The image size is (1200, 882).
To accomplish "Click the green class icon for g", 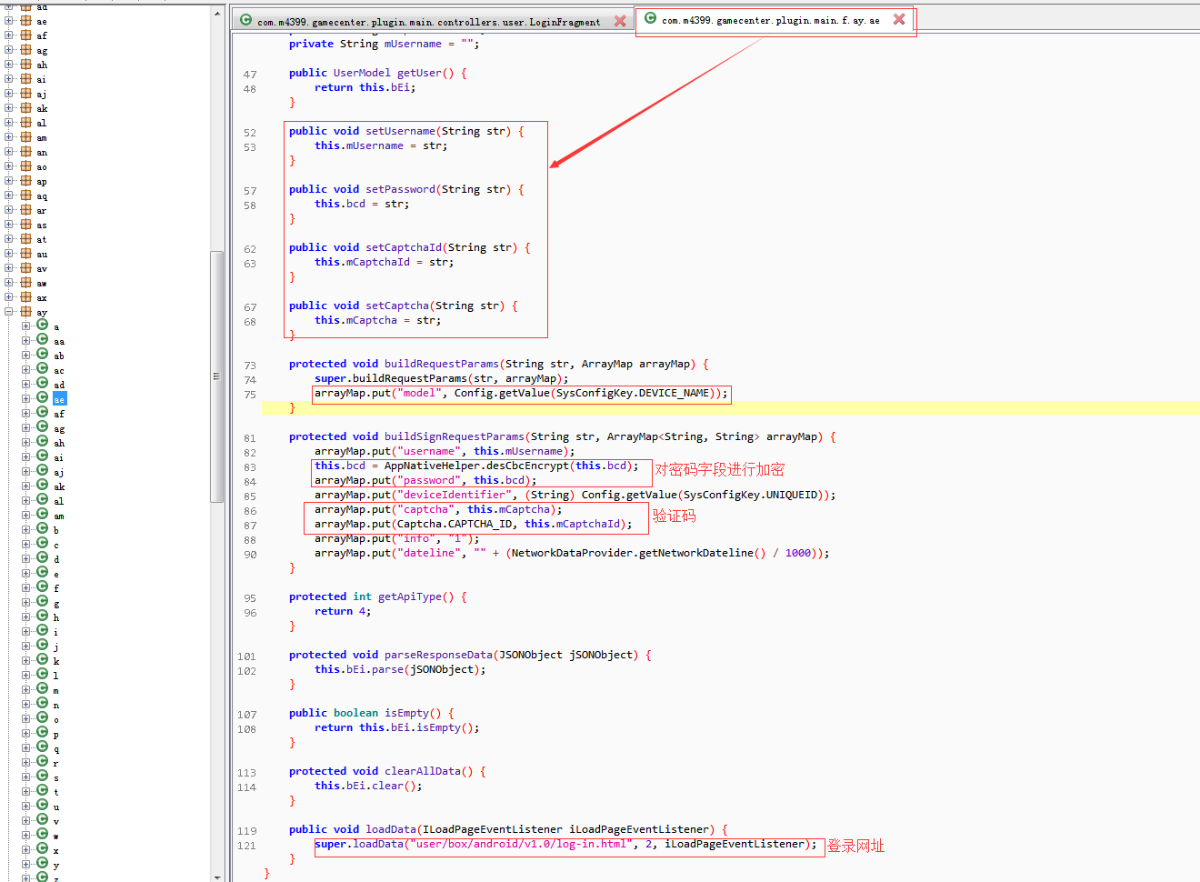I will coord(43,602).
